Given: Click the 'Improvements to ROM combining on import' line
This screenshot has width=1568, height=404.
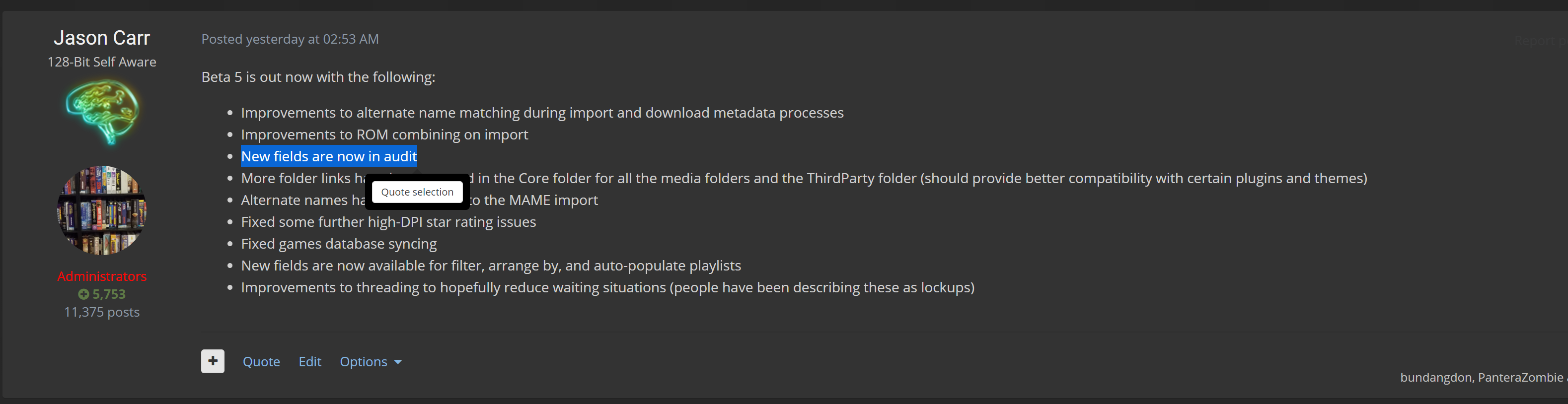Looking at the screenshot, I should (x=384, y=135).
